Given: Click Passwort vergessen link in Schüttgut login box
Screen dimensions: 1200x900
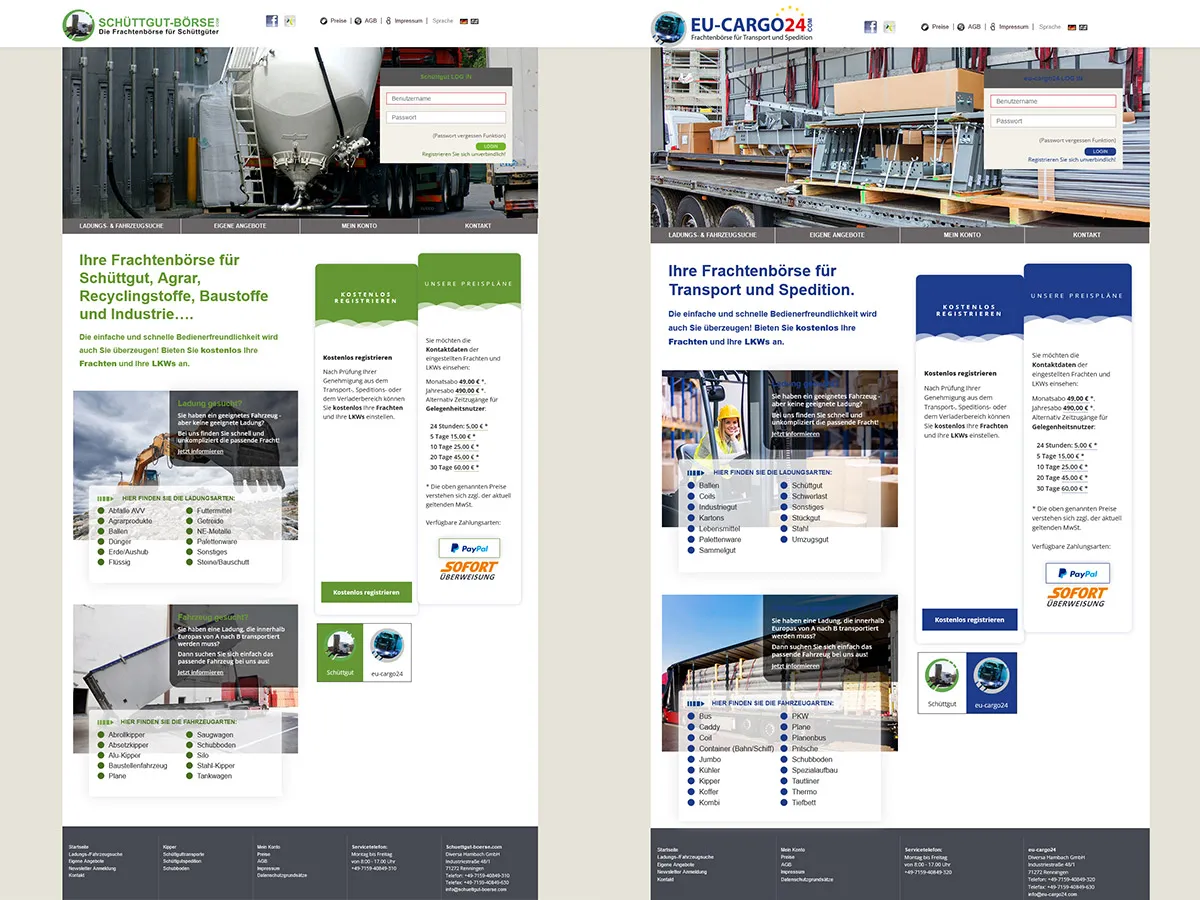Looking at the screenshot, I should [469, 135].
